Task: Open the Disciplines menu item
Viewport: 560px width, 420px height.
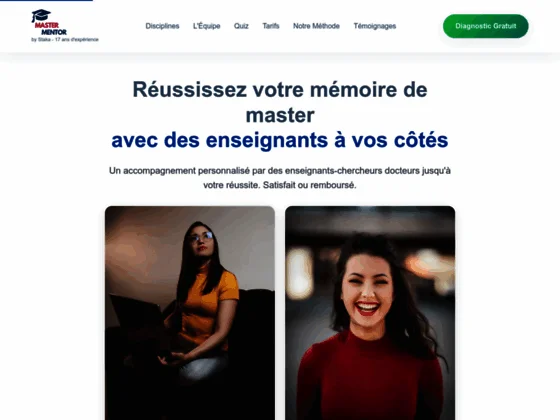Action: 162,26
